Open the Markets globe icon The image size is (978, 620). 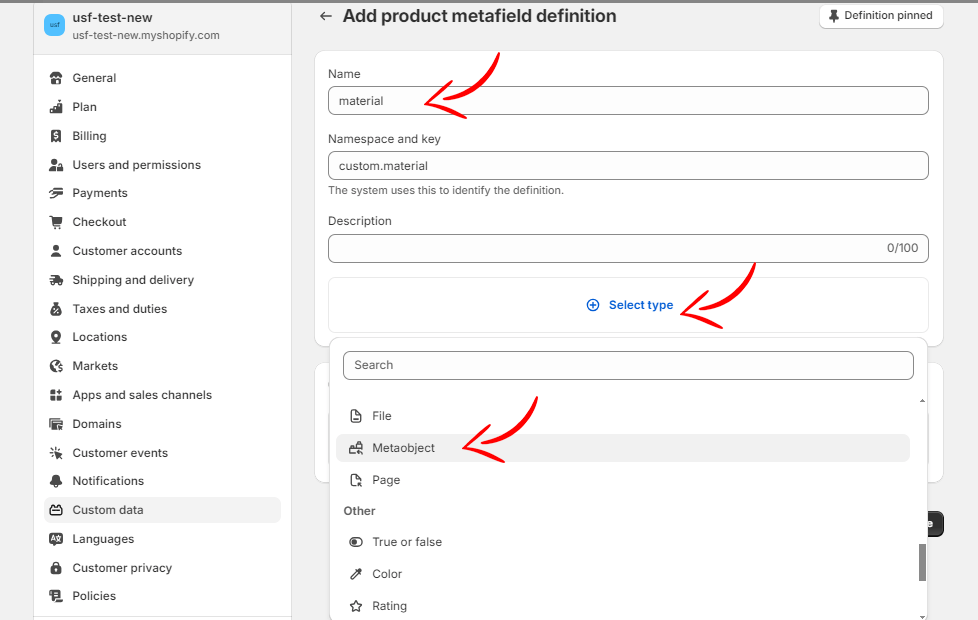pos(56,366)
